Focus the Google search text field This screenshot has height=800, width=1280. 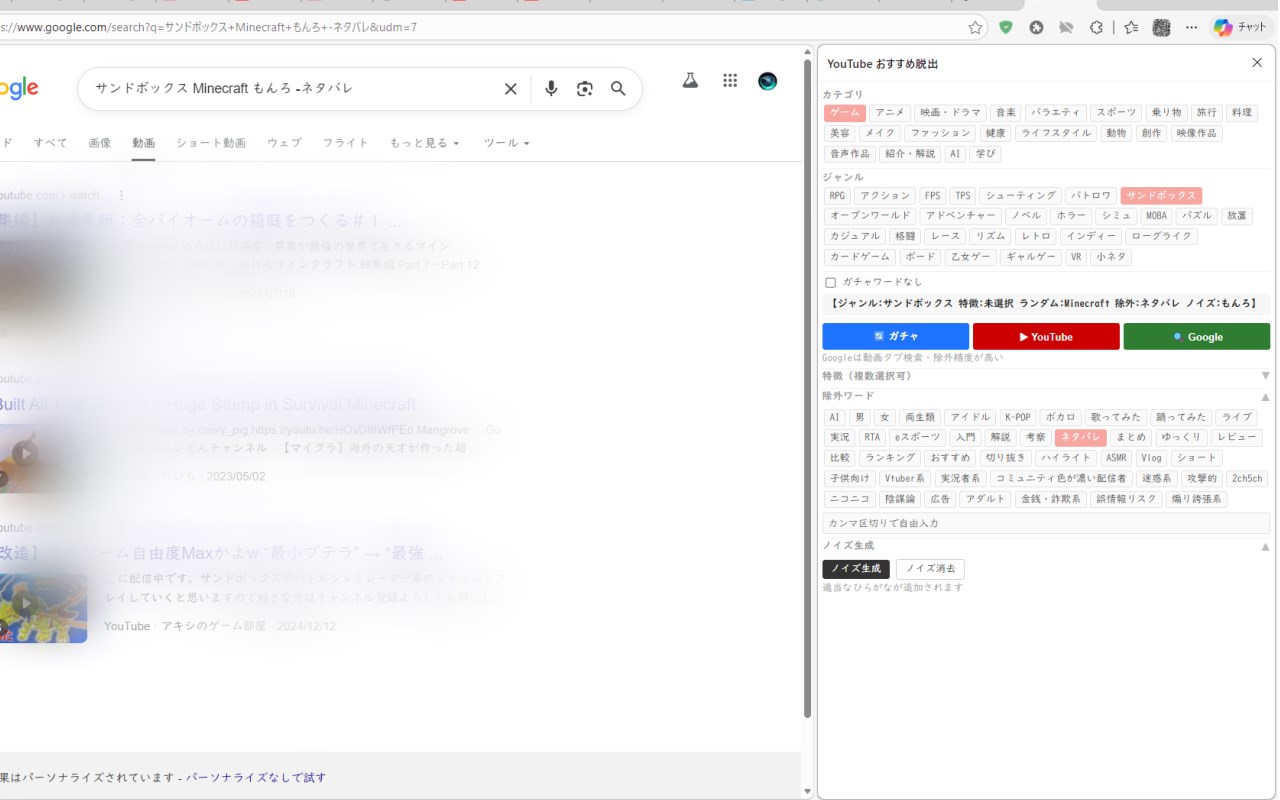pyautogui.click(x=290, y=89)
